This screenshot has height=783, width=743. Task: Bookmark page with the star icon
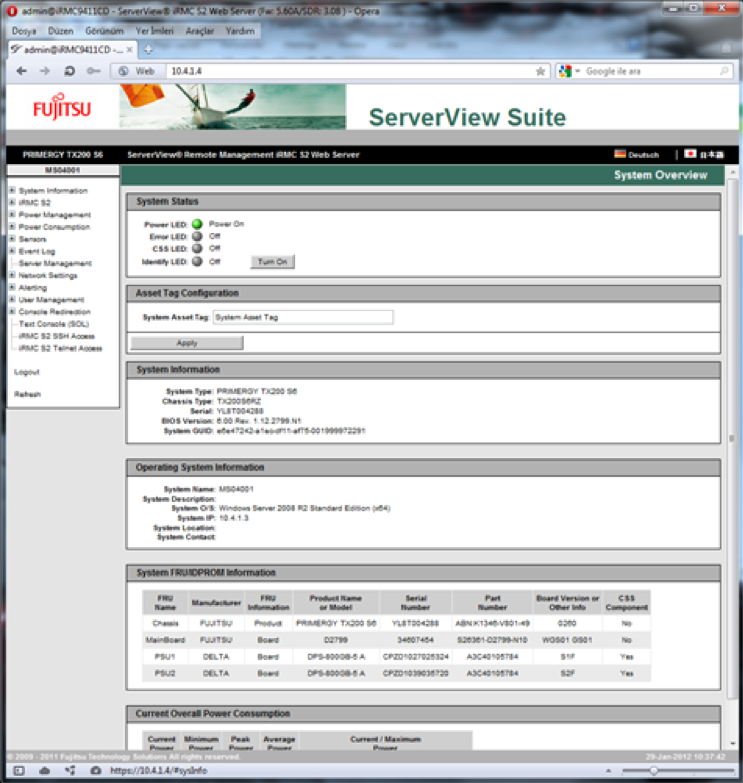click(540, 71)
